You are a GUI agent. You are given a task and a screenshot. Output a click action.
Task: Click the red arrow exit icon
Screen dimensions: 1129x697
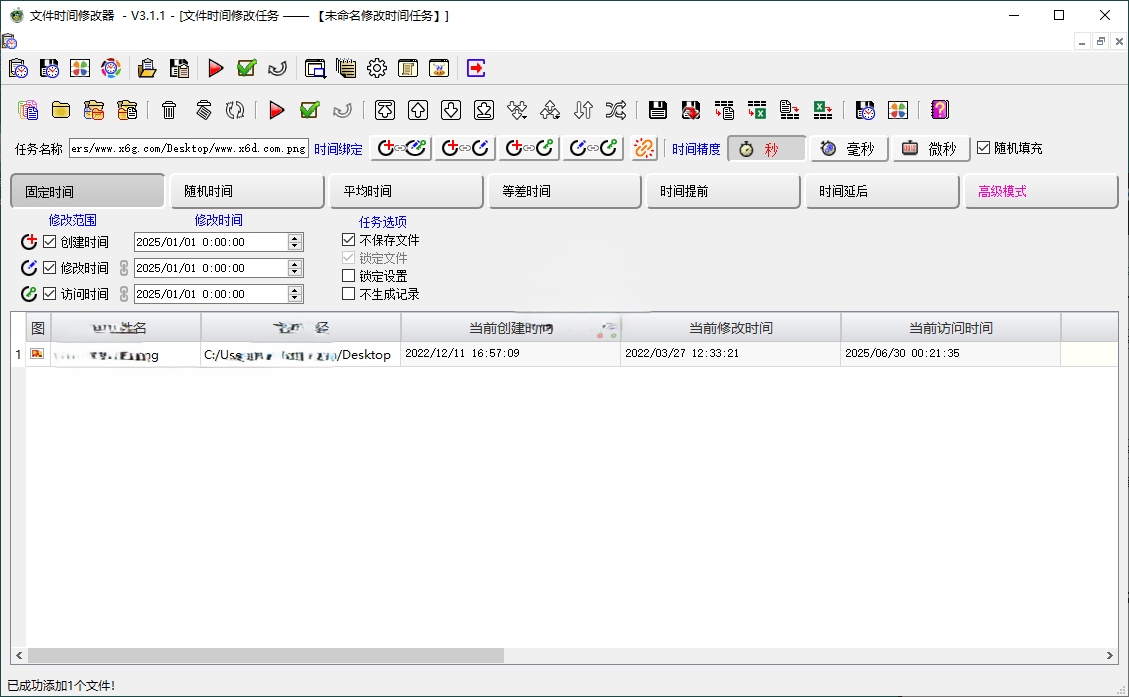coord(476,68)
